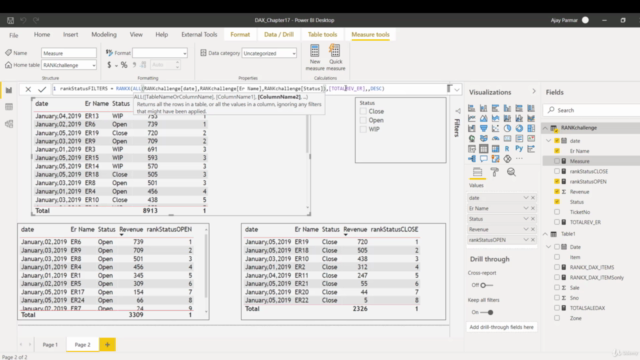Screen dimensions: 640x360
Task: Expand the formula bar chevron
Action: [x=457, y=89]
